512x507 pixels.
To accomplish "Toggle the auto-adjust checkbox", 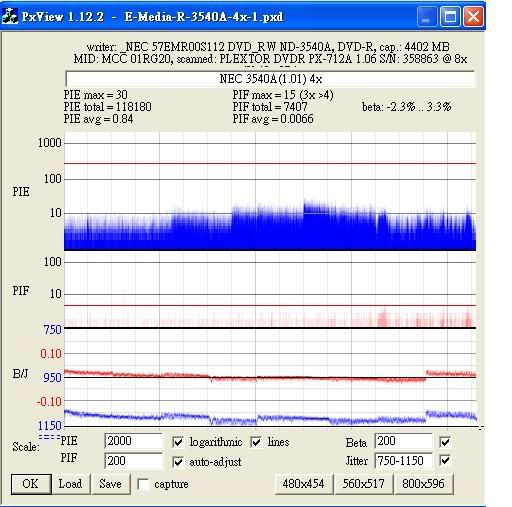I will (178, 462).
